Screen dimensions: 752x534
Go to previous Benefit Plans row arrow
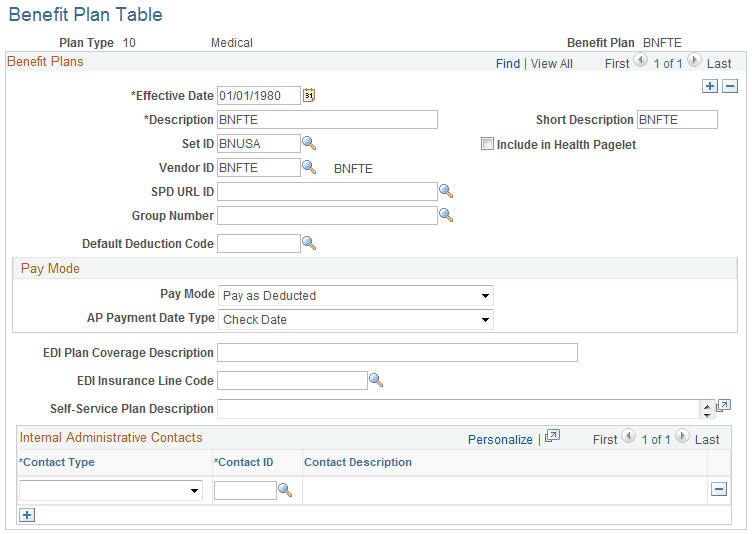click(640, 60)
